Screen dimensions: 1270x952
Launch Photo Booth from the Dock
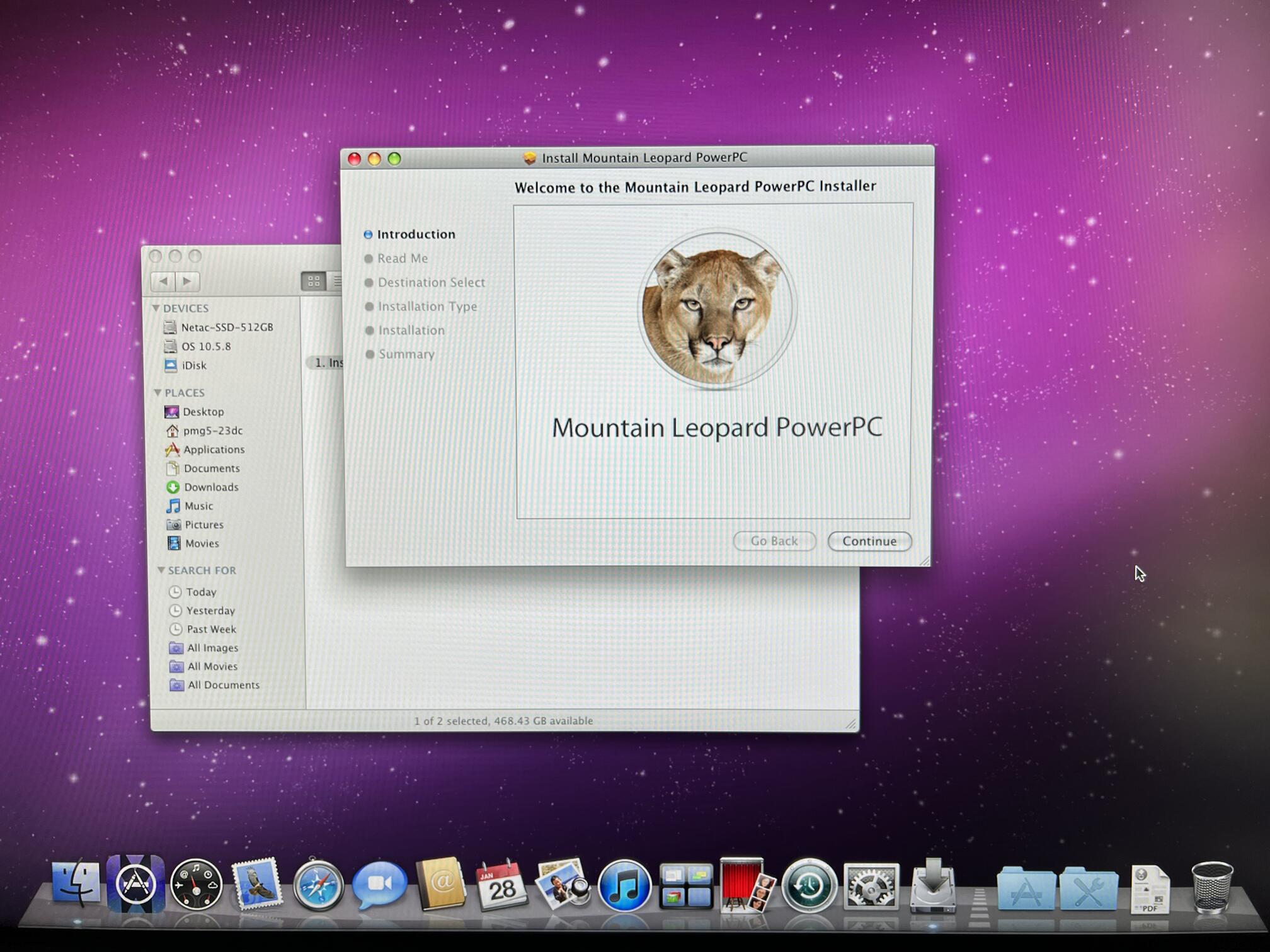747,884
